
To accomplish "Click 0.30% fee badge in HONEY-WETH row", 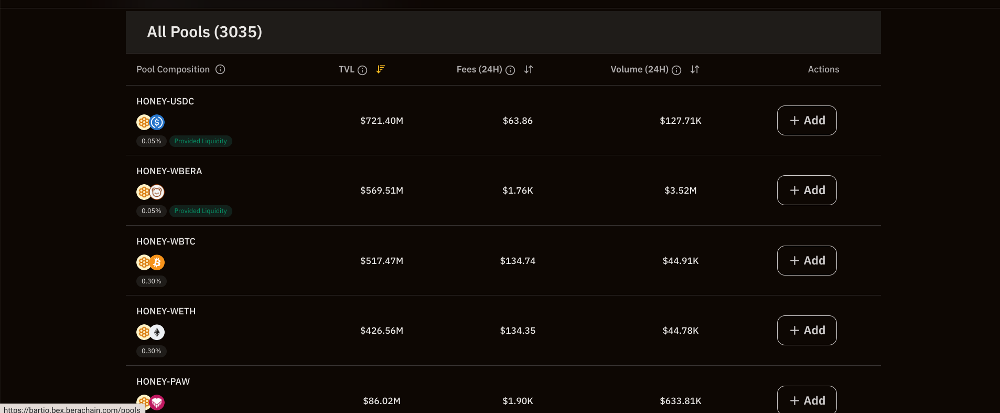I will (151, 351).
